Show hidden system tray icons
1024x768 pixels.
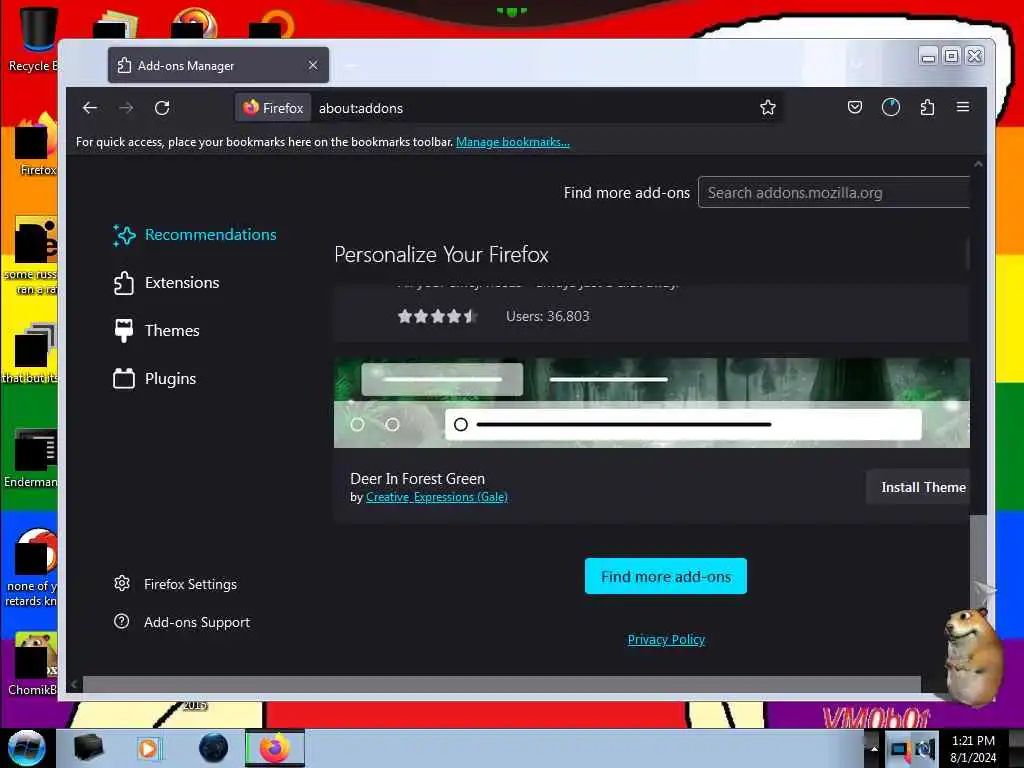click(874, 748)
